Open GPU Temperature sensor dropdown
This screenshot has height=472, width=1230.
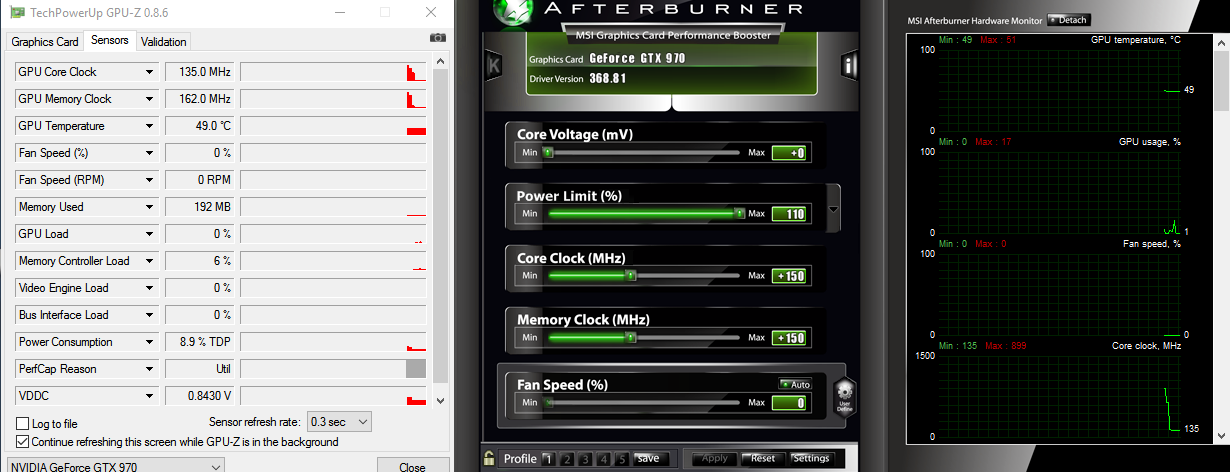[x=149, y=126]
